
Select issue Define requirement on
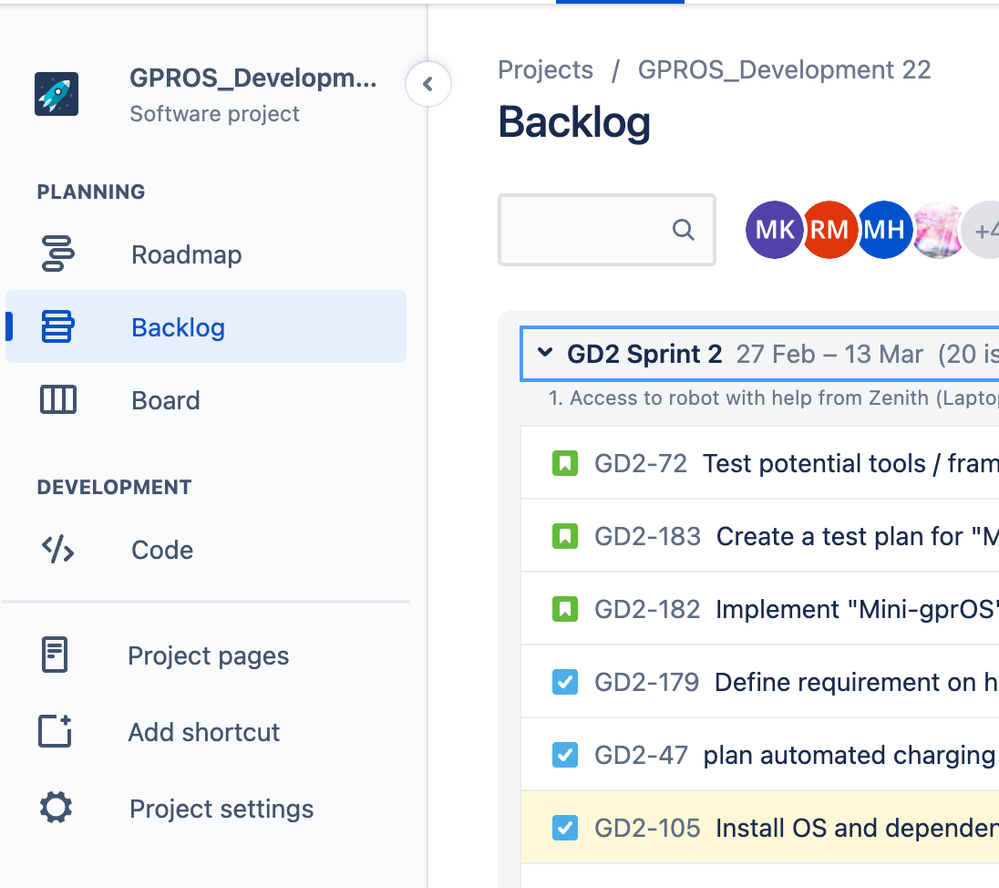pyautogui.click(x=856, y=683)
